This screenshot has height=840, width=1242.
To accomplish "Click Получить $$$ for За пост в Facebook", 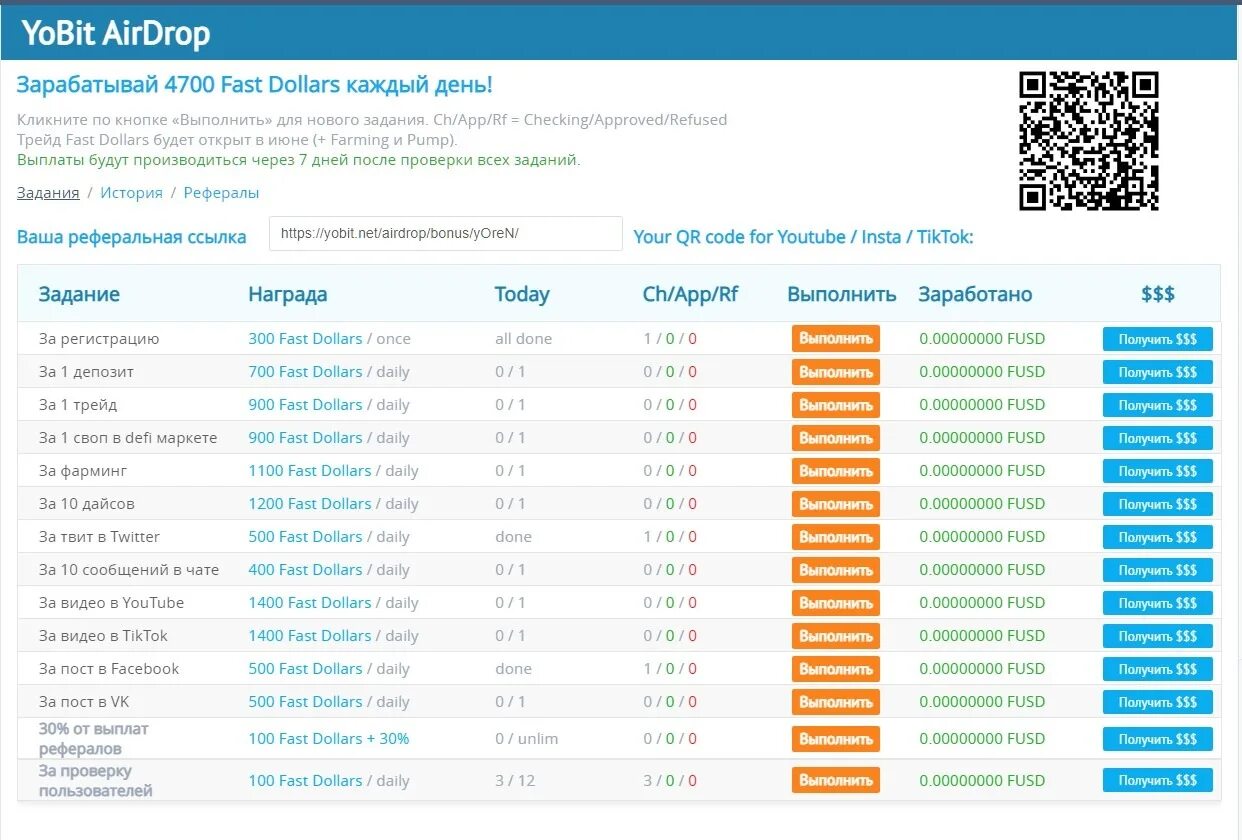I will click(x=1158, y=669).
